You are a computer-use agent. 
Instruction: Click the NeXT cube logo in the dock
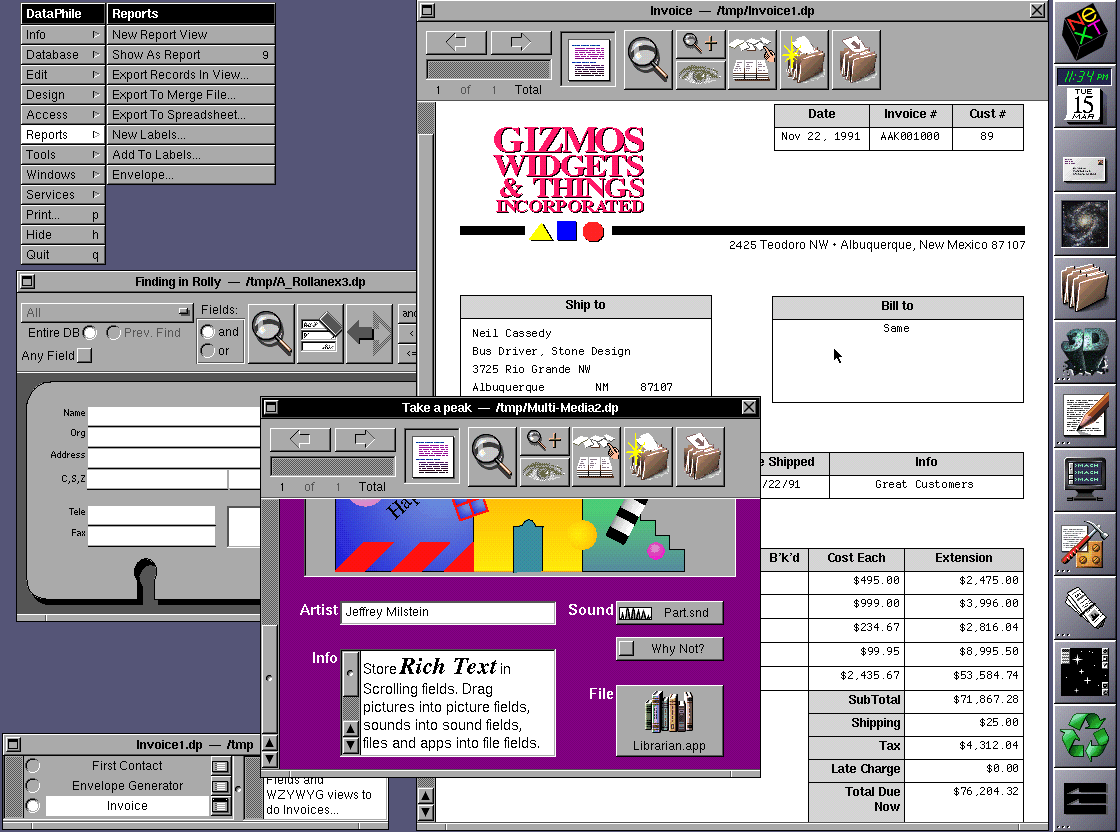click(1084, 31)
